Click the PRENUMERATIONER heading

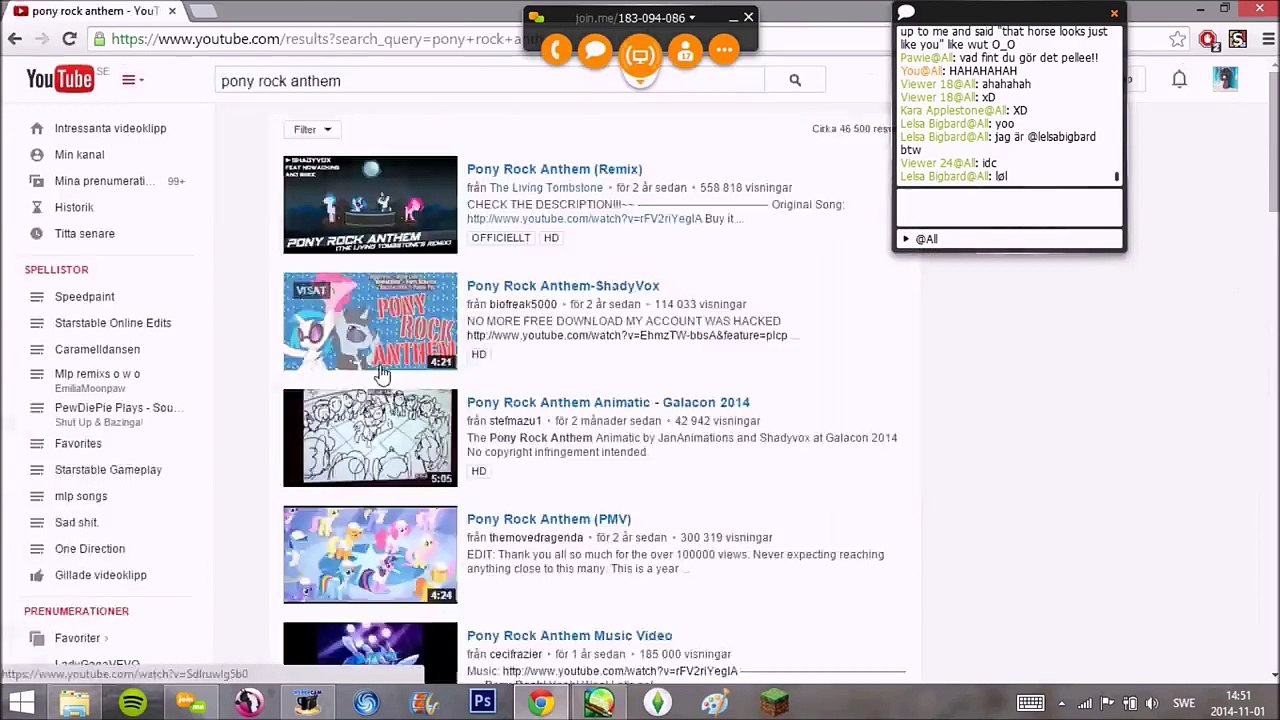pyautogui.click(x=77, y=611)
